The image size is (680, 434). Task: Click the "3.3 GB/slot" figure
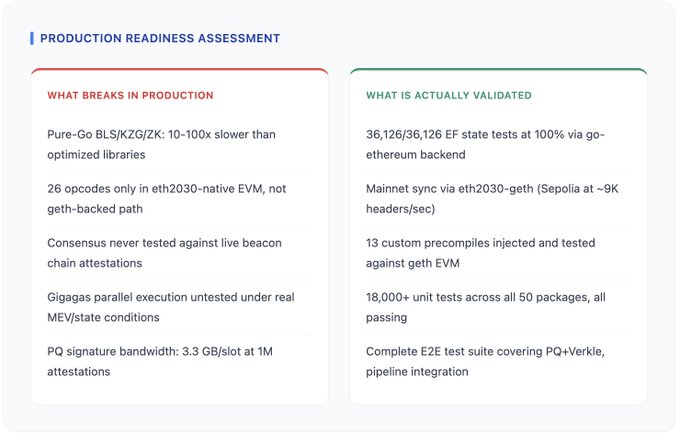[204, 351]
